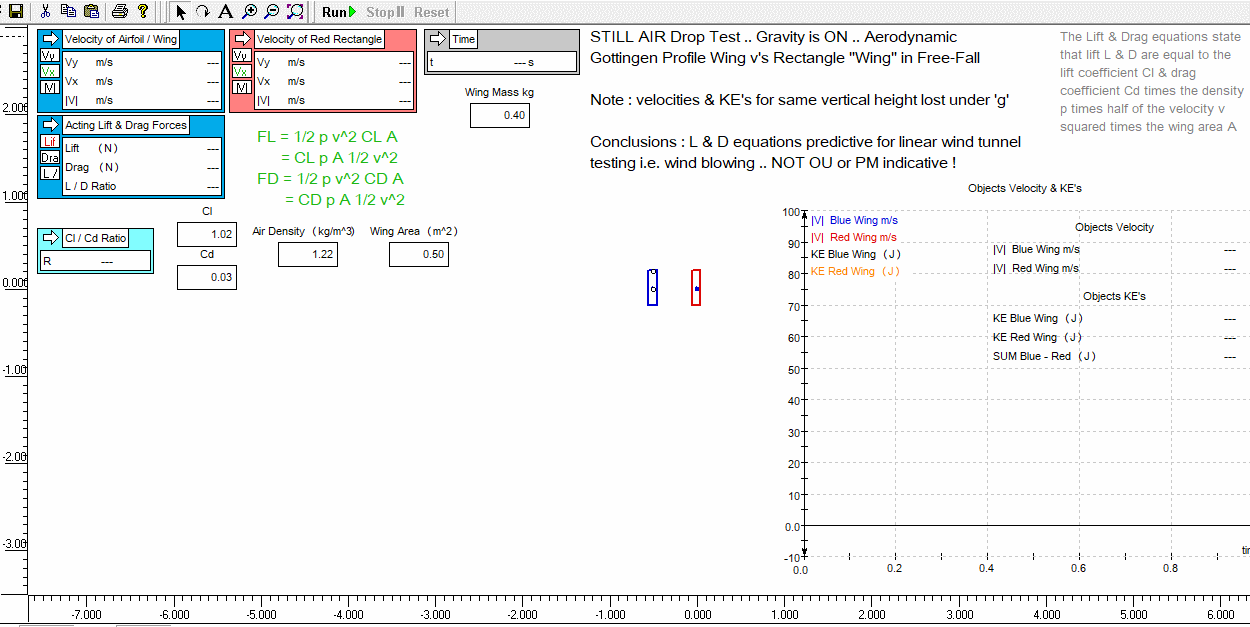Click the 'FD = 1/2 p v^2 CD A' formula
Viewport: 1250px width, 627px height.
click(330, 178)
